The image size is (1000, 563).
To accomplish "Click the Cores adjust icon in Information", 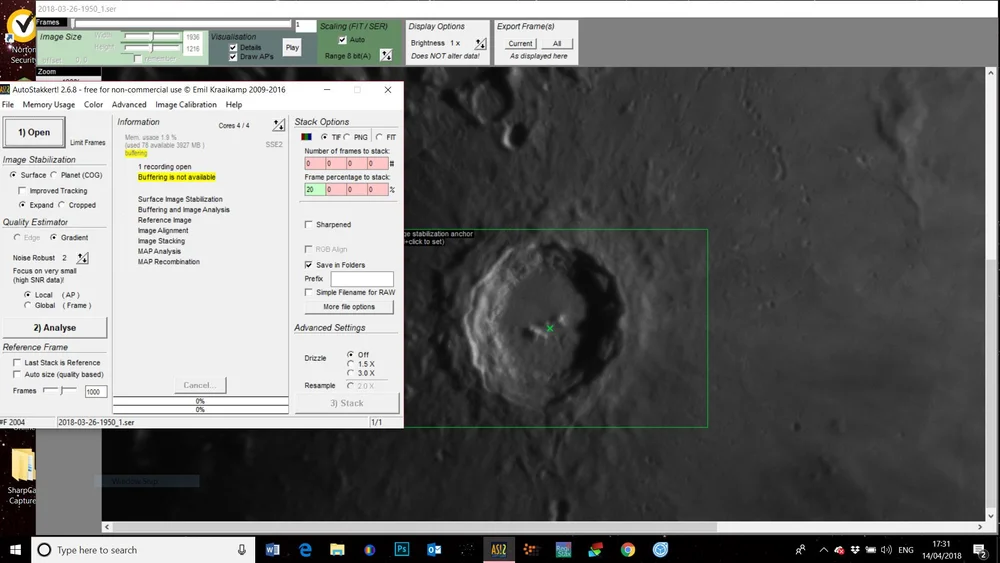I will tap(279, 125).
